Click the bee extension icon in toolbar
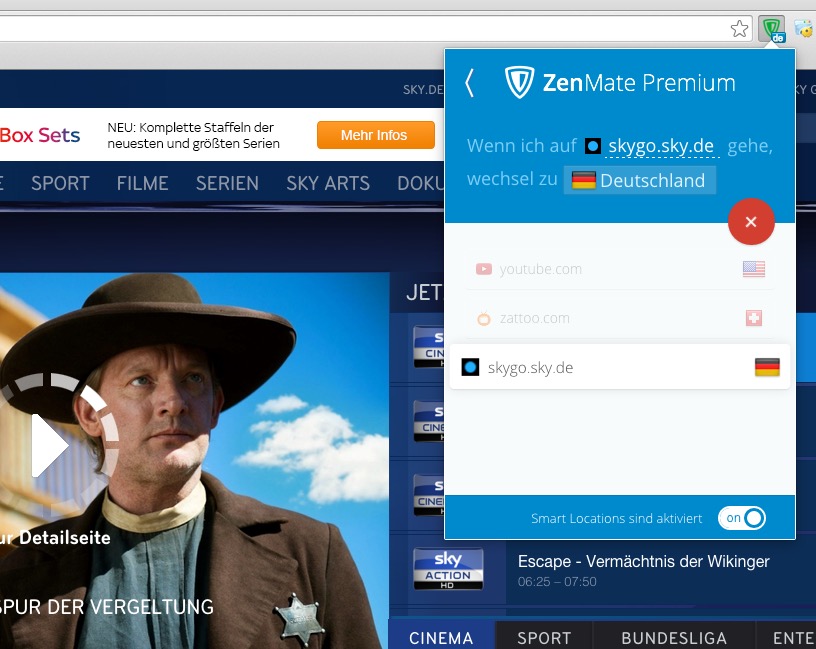 pos(803,29)
